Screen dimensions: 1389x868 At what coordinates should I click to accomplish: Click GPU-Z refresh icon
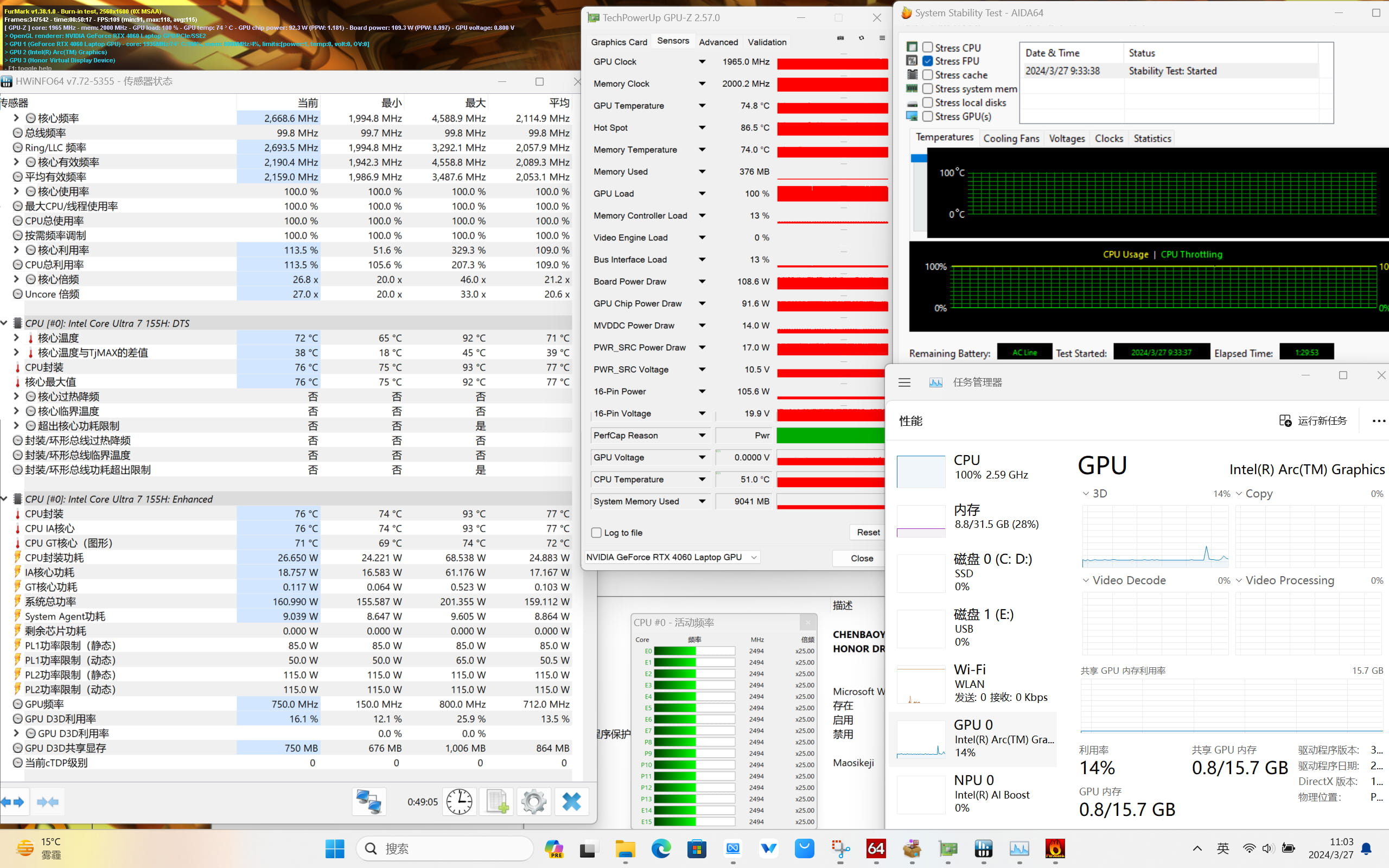(862, 38)
